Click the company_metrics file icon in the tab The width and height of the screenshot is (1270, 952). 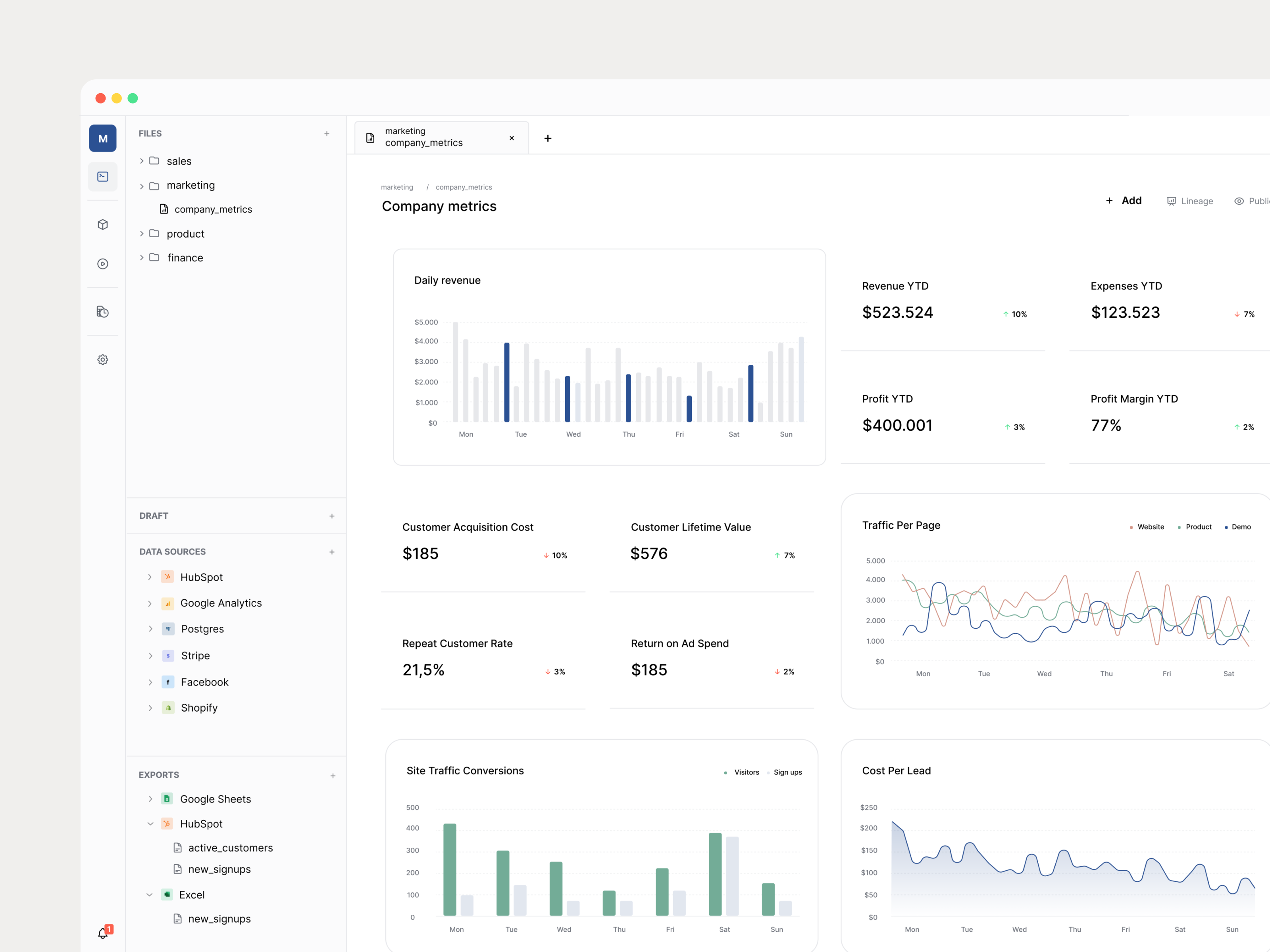click(370, 137)
